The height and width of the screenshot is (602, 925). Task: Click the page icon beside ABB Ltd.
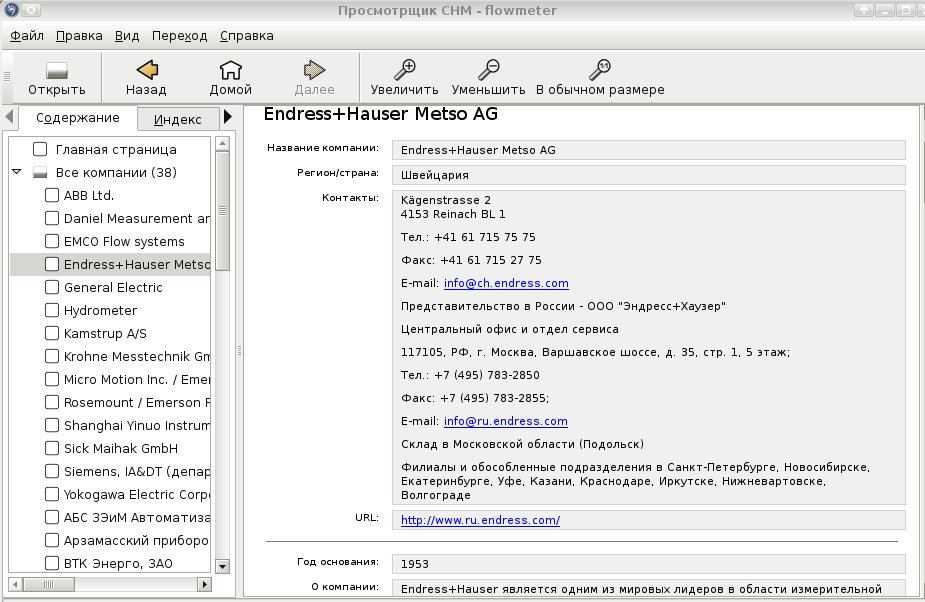click(52, 195)
